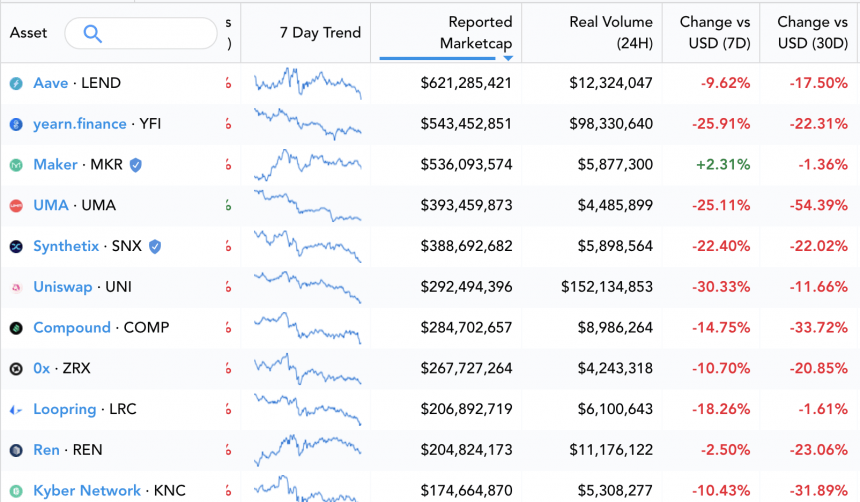
Task: Click the yearn.finance 7 day trend sparkline
Action: point(307,124)
